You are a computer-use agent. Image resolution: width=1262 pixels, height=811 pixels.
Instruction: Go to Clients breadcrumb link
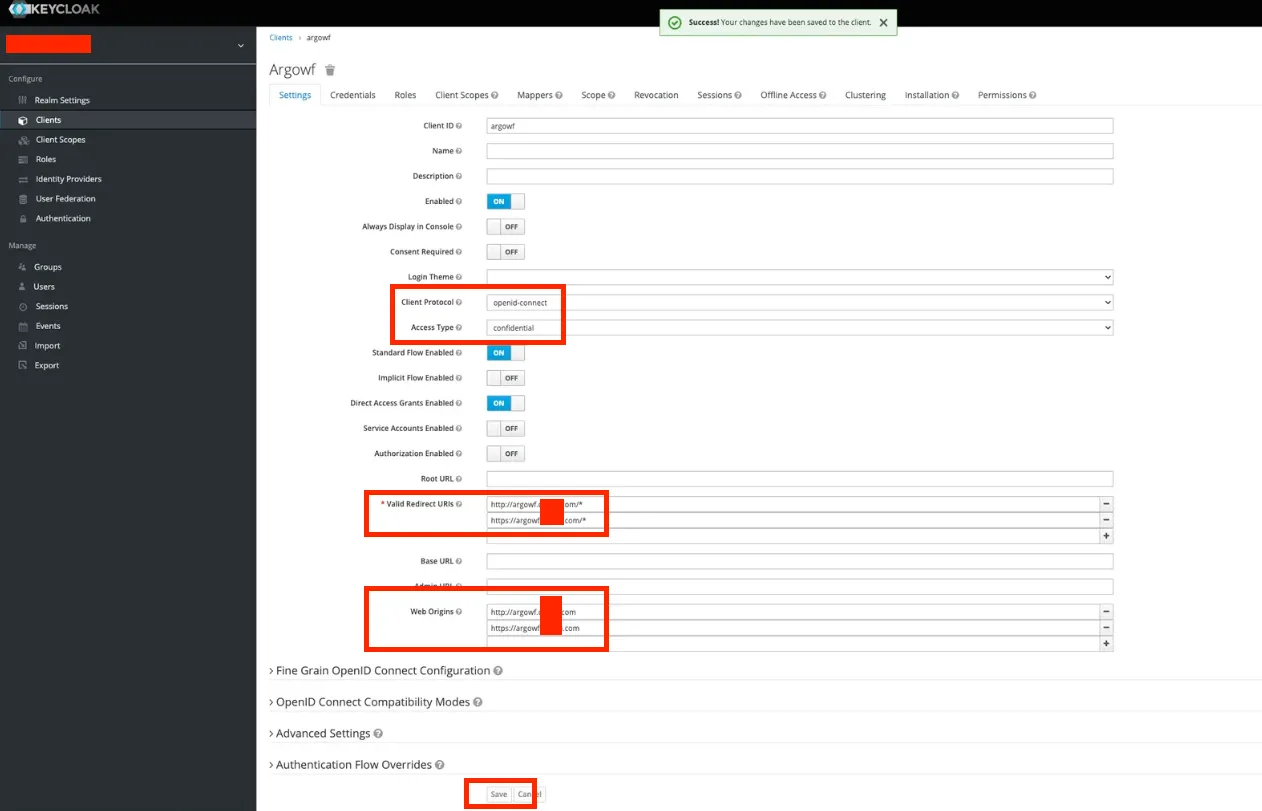tap(281, 37)
